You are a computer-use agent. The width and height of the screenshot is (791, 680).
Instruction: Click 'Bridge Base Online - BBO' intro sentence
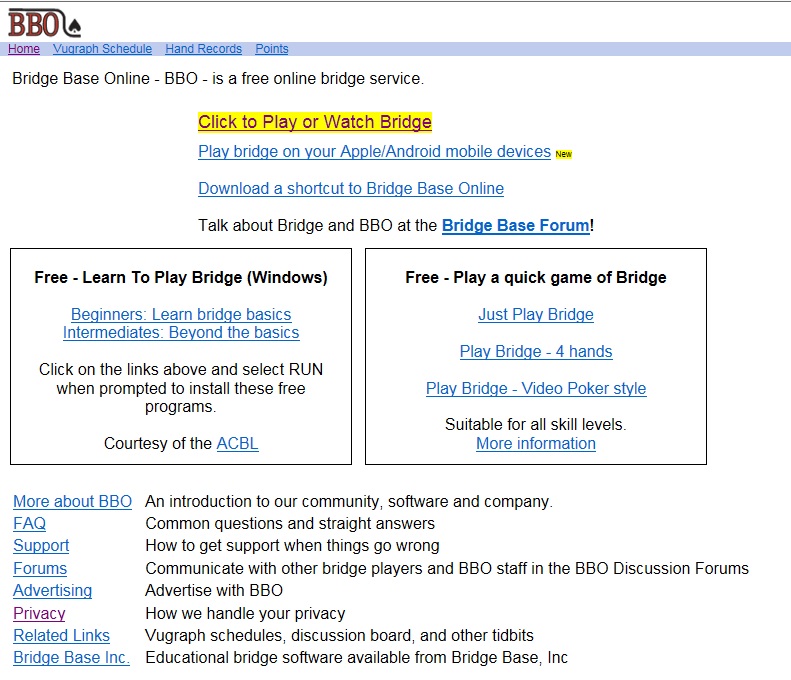click(218, 79)
